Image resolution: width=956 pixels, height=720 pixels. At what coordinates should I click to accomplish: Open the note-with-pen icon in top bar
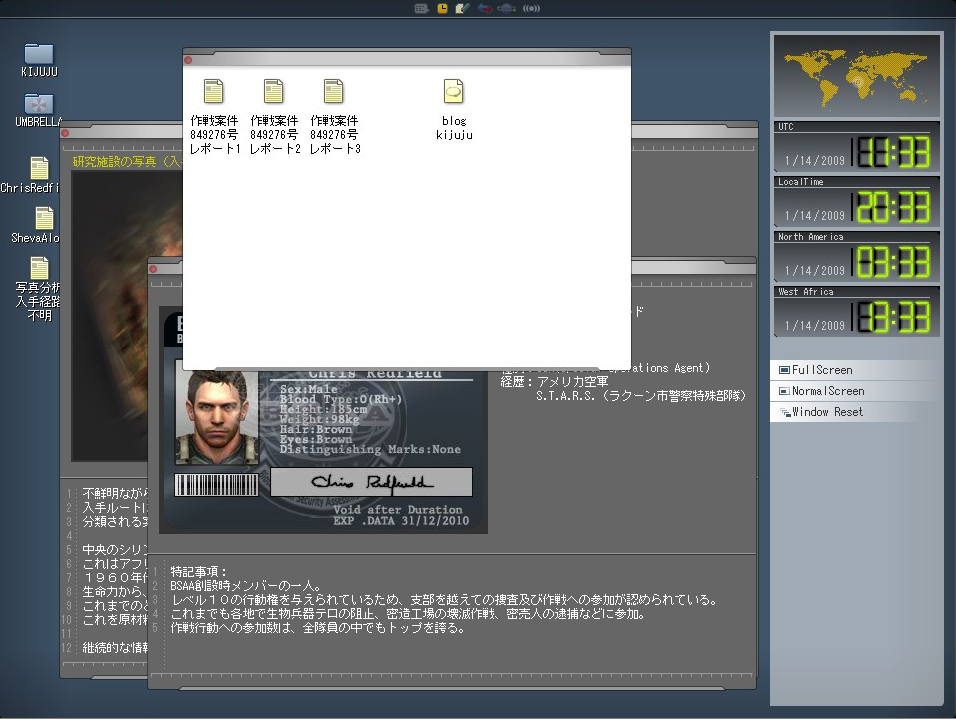463,9
